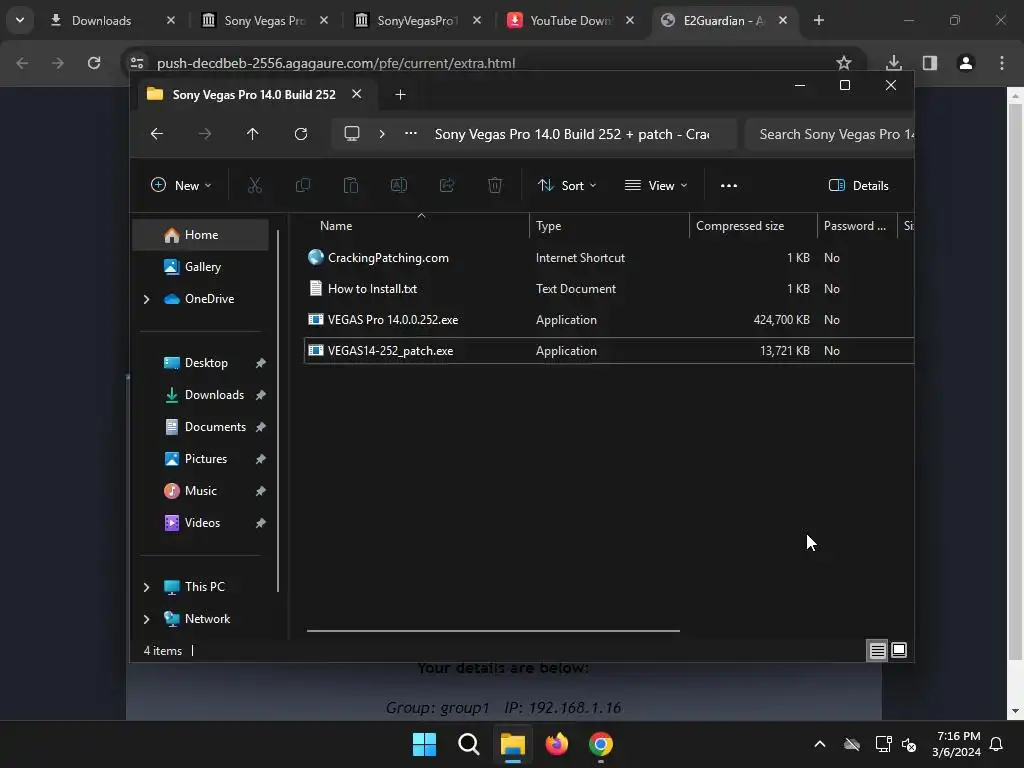
Task: Launch Firefox from taskbar
Action: 556,744
